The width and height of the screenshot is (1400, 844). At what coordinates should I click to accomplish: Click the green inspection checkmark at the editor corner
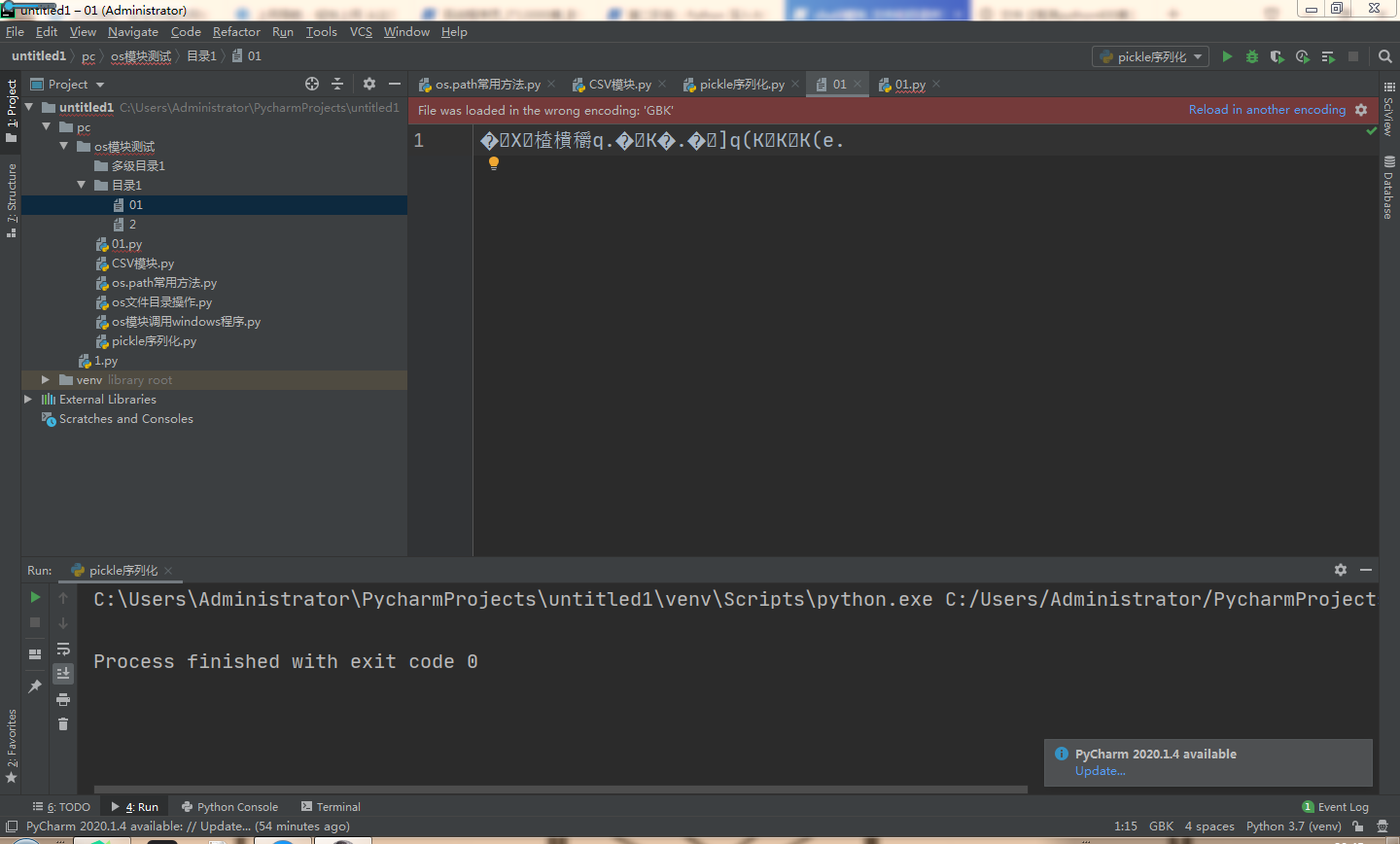coord(1372,130)
